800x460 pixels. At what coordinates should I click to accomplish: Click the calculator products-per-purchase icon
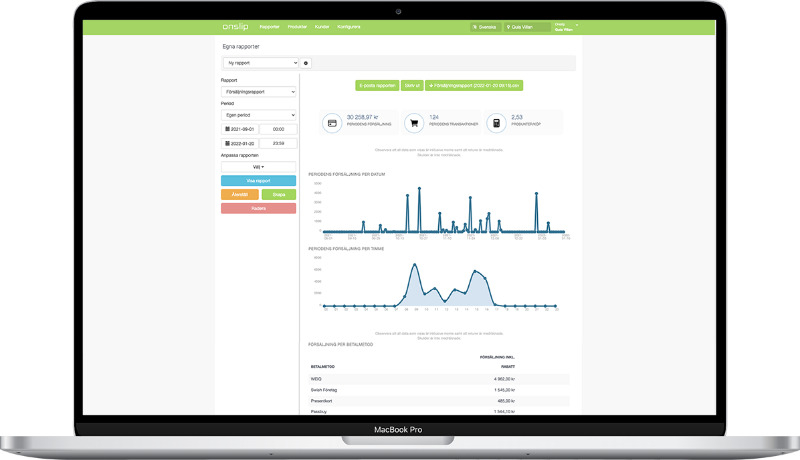pos(496,123)
